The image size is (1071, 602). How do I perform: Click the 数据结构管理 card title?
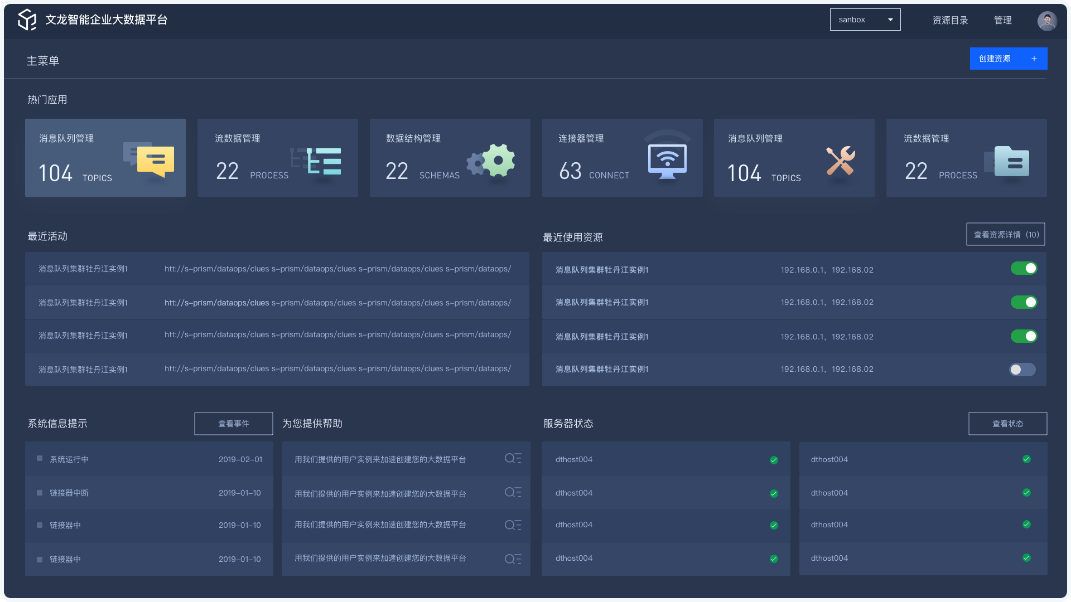pyautogui.click(x=413, y=138)
